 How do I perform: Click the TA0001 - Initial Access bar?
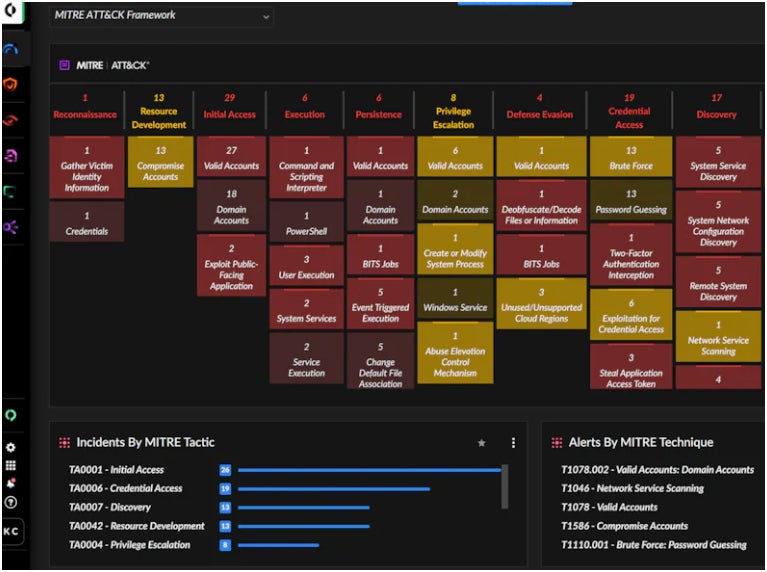[x=369, y=470]
